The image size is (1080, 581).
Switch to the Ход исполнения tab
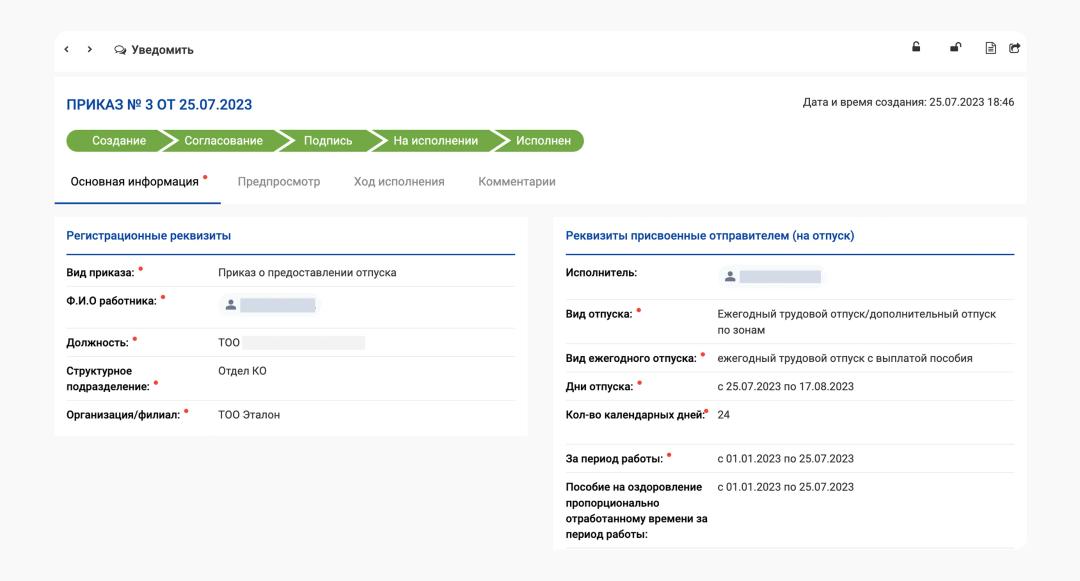pos(399,182)
